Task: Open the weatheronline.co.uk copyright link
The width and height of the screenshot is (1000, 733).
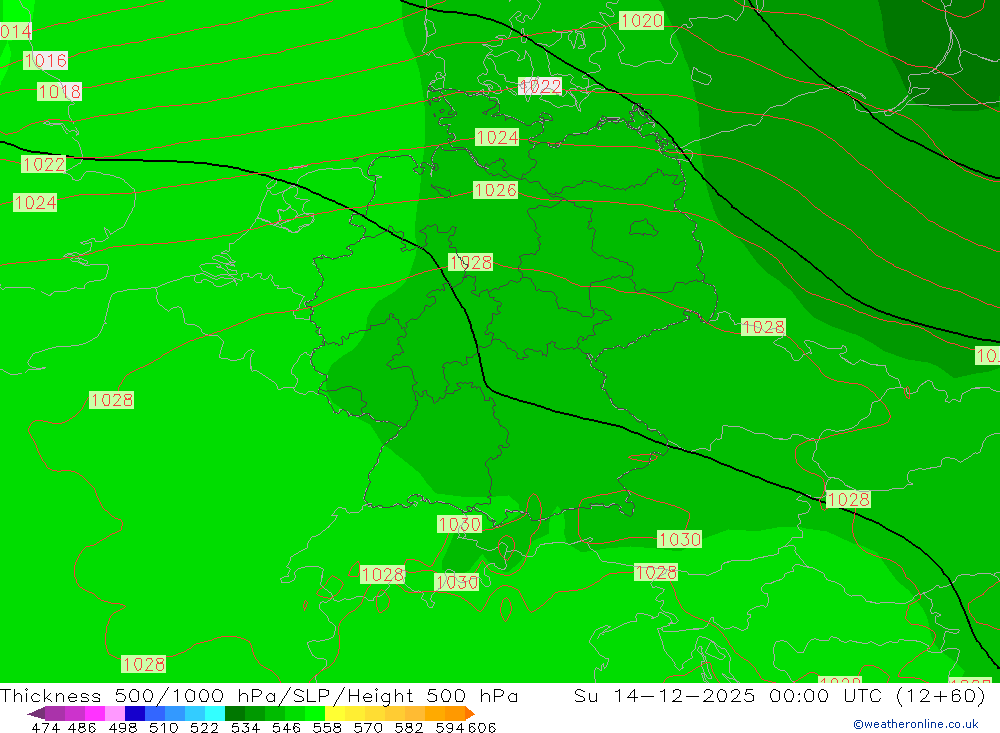Action: [915, 724]
